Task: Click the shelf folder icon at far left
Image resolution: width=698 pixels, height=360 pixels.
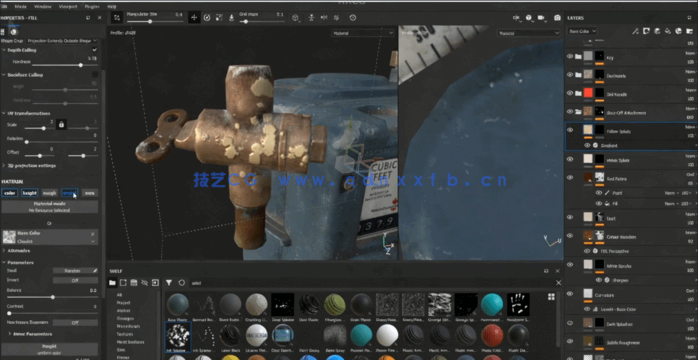Action: (112, 283)
